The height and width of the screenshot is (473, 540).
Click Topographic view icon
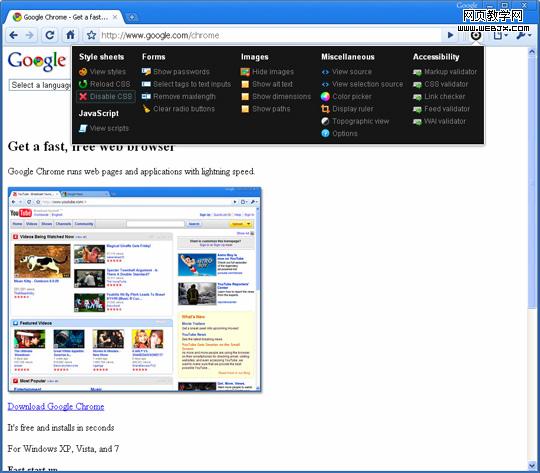coord(325,121)
